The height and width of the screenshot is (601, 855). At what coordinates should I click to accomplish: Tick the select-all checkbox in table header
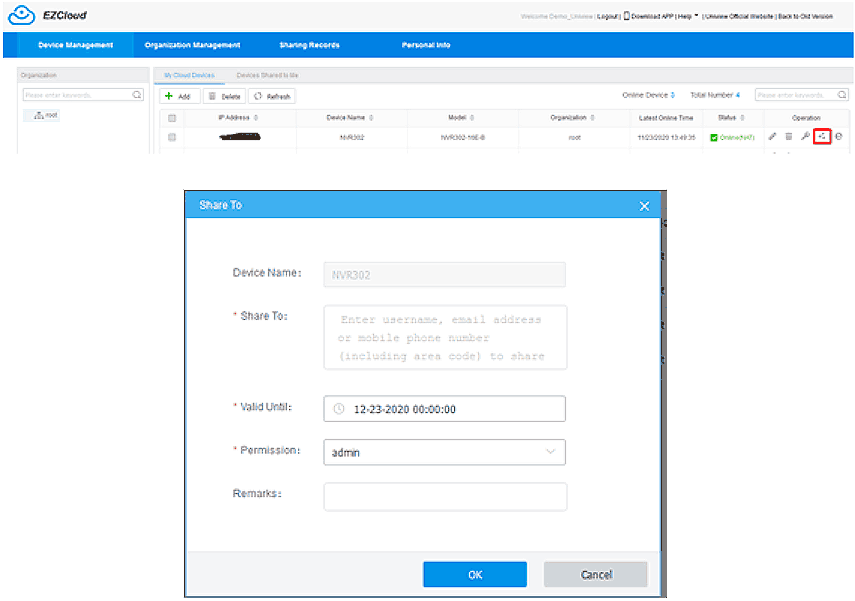172,117
